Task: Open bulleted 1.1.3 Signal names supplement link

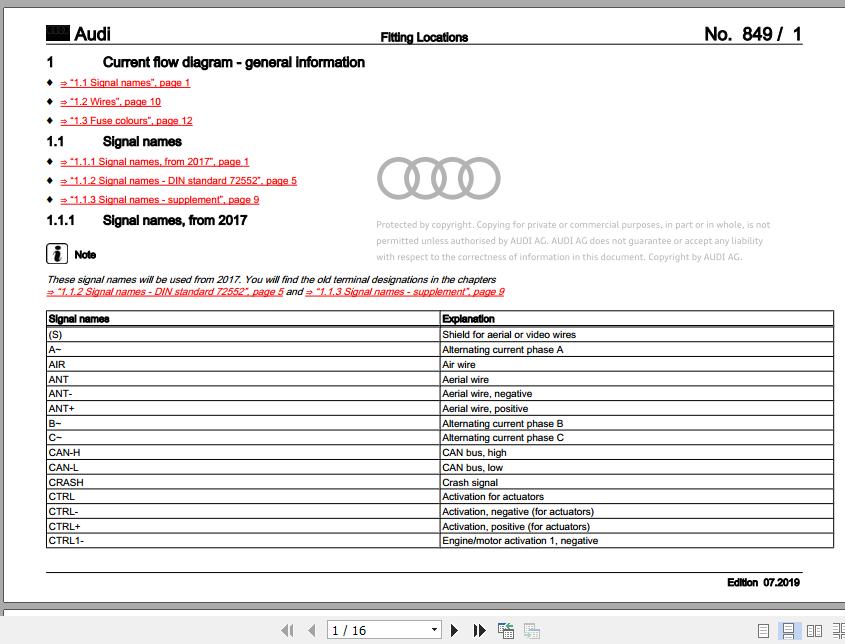Action: 160,200
